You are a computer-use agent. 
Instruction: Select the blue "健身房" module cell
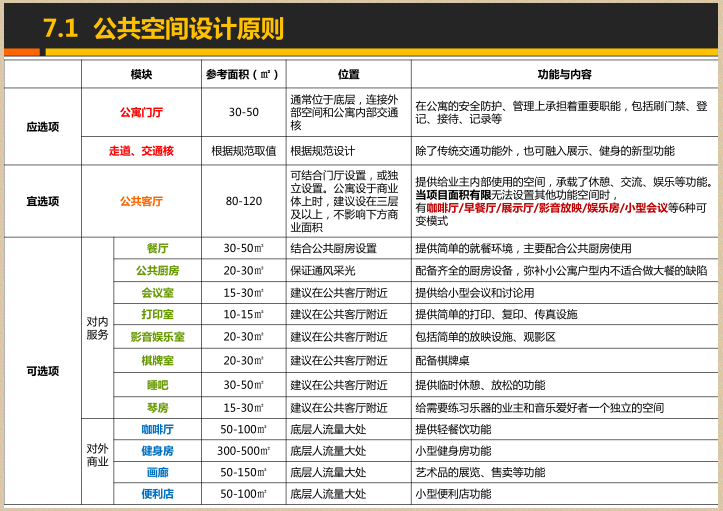click(157, 451)
